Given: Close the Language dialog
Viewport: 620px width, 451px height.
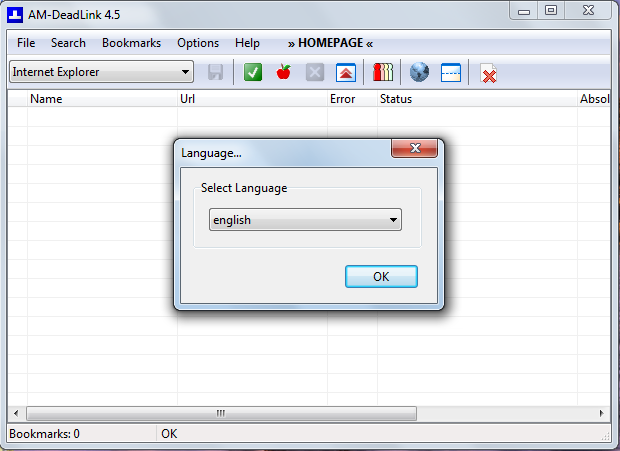Looking at the screenshot, I should (414, 148).
